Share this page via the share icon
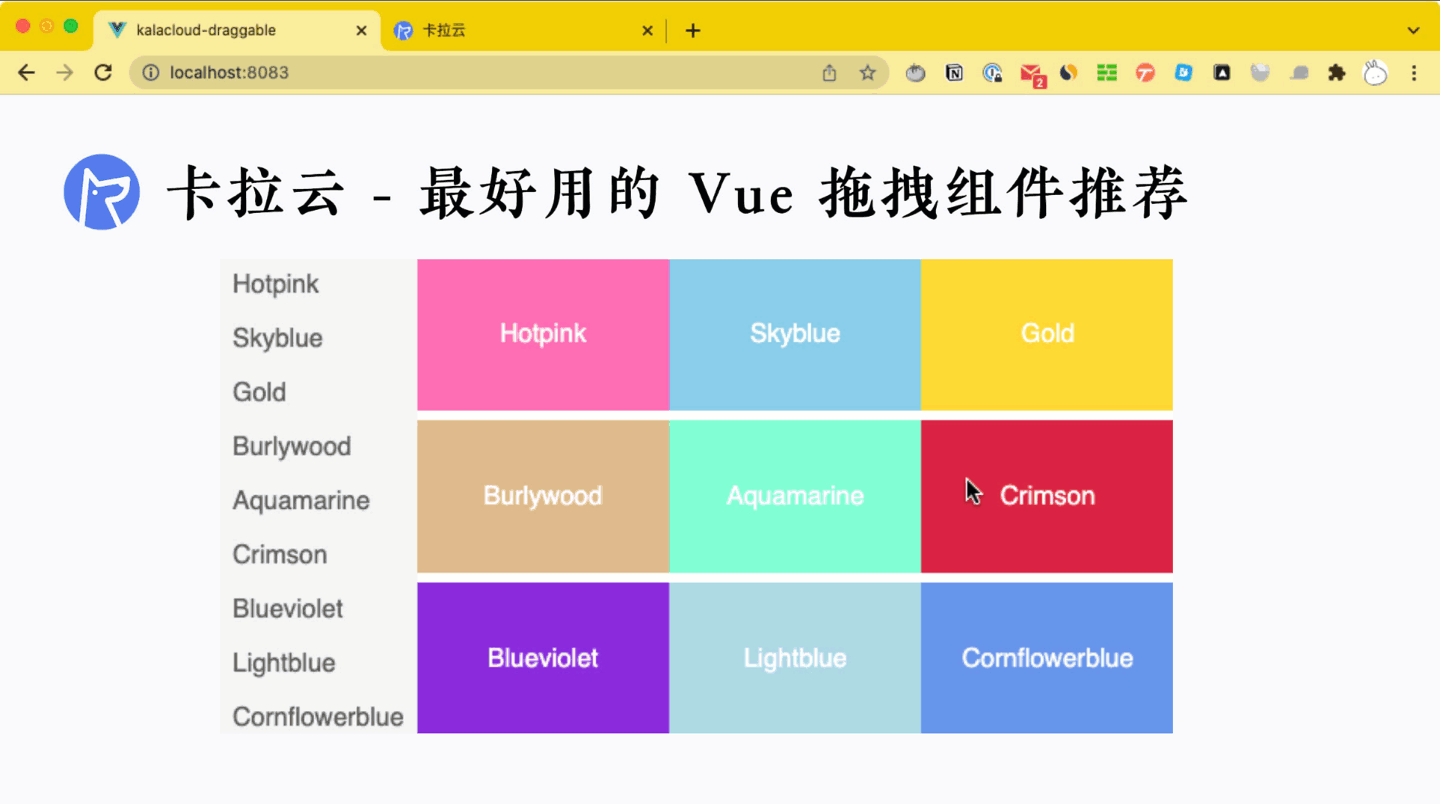This screenshot has width=1440, height=804. 829,72
